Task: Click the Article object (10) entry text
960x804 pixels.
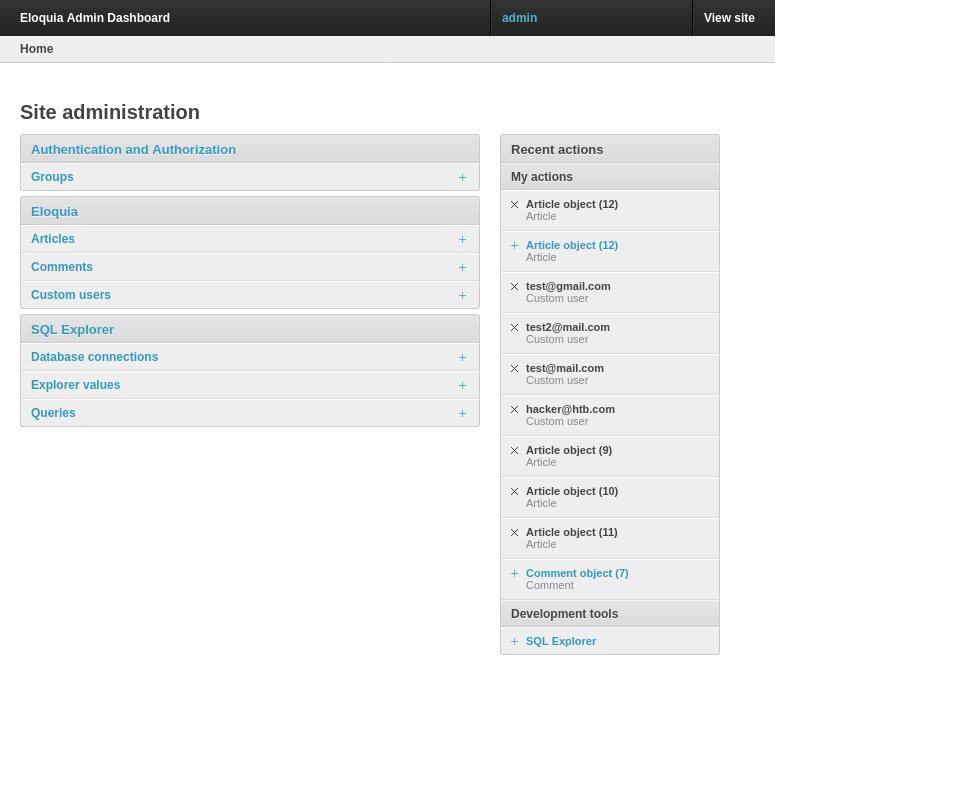Action: (572, 492)
